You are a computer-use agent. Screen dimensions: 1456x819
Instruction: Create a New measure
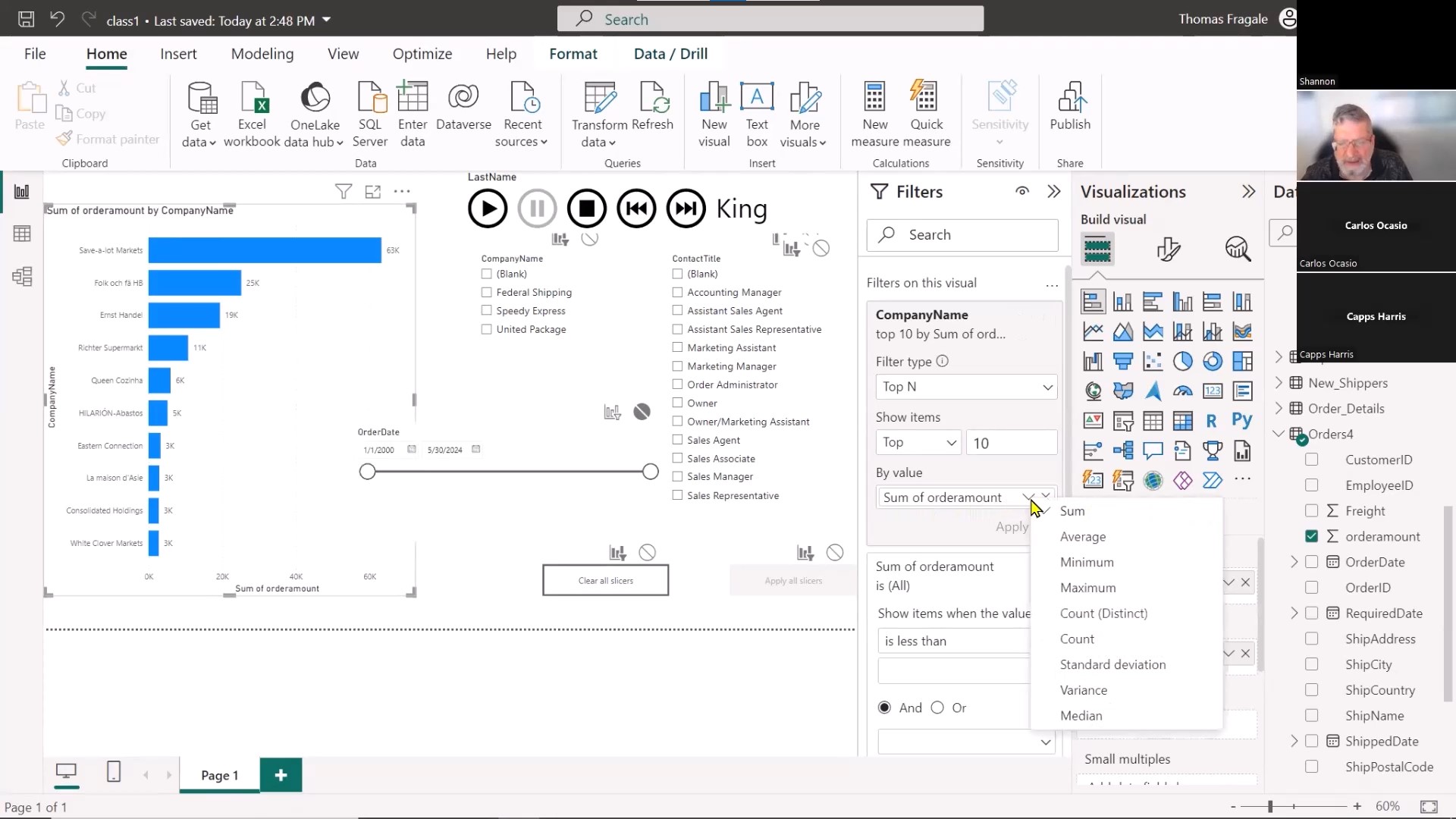pyautogui.click(x=874, y=112)
